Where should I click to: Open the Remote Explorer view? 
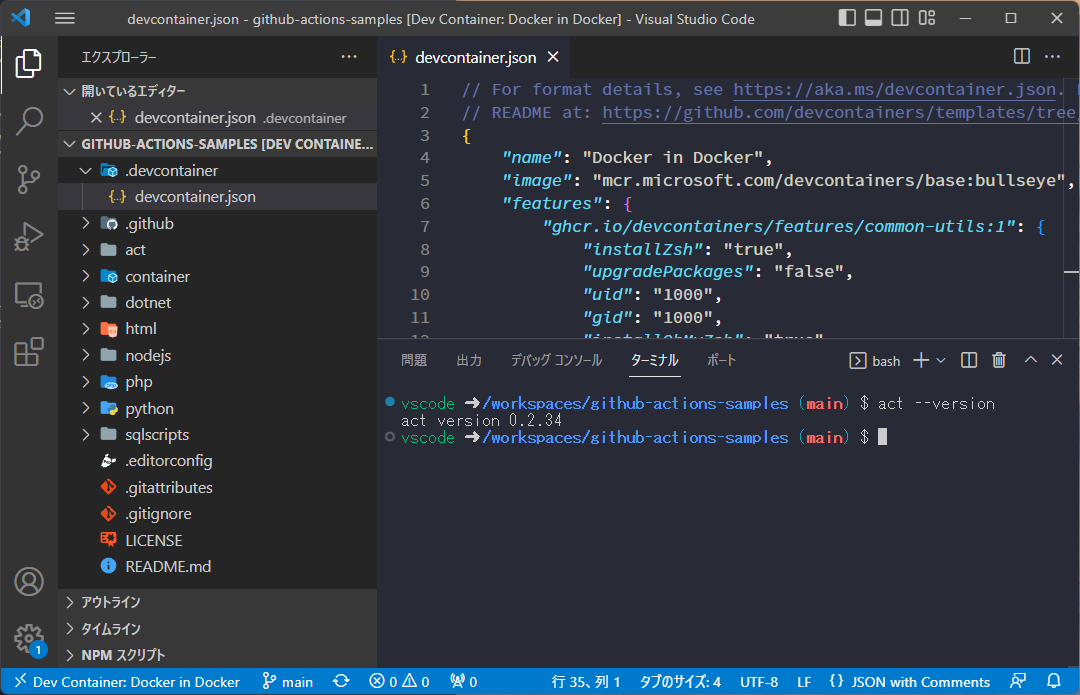[29, 295]
